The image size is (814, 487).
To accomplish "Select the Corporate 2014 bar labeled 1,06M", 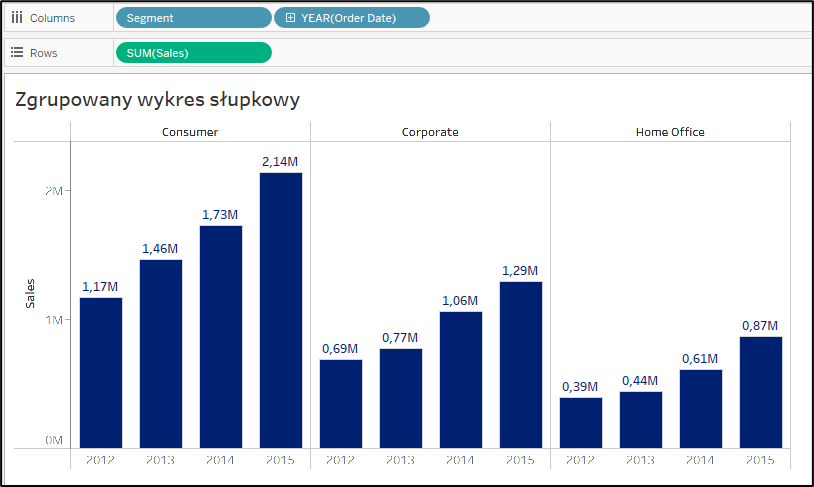I will [x=460, y=380].
